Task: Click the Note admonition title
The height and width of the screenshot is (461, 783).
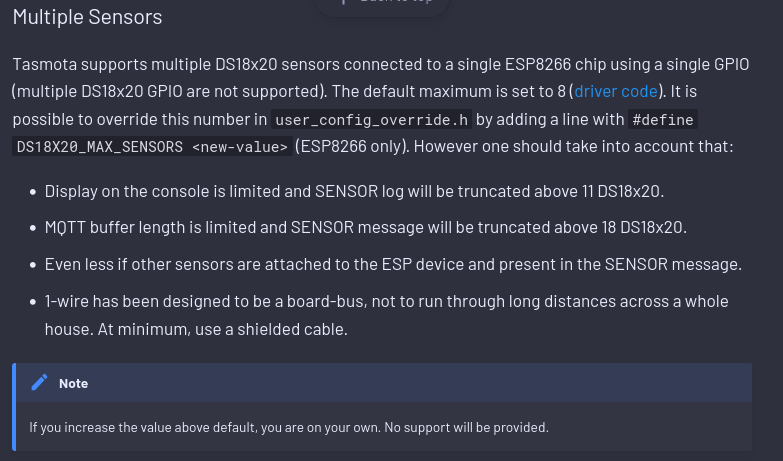Action: click(x=73, y=384)
